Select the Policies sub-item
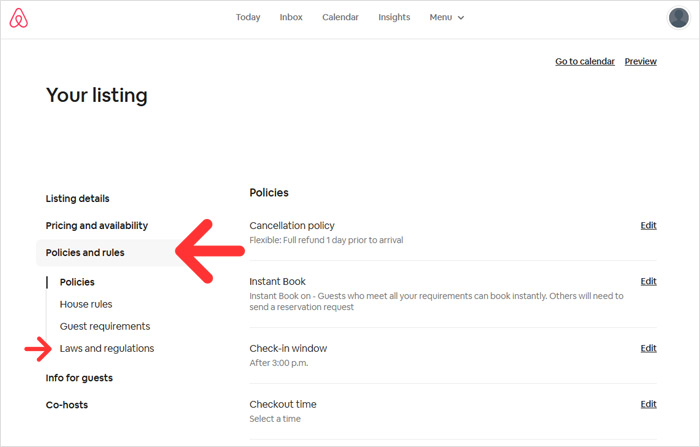700x447 pixels. point(77,282)
